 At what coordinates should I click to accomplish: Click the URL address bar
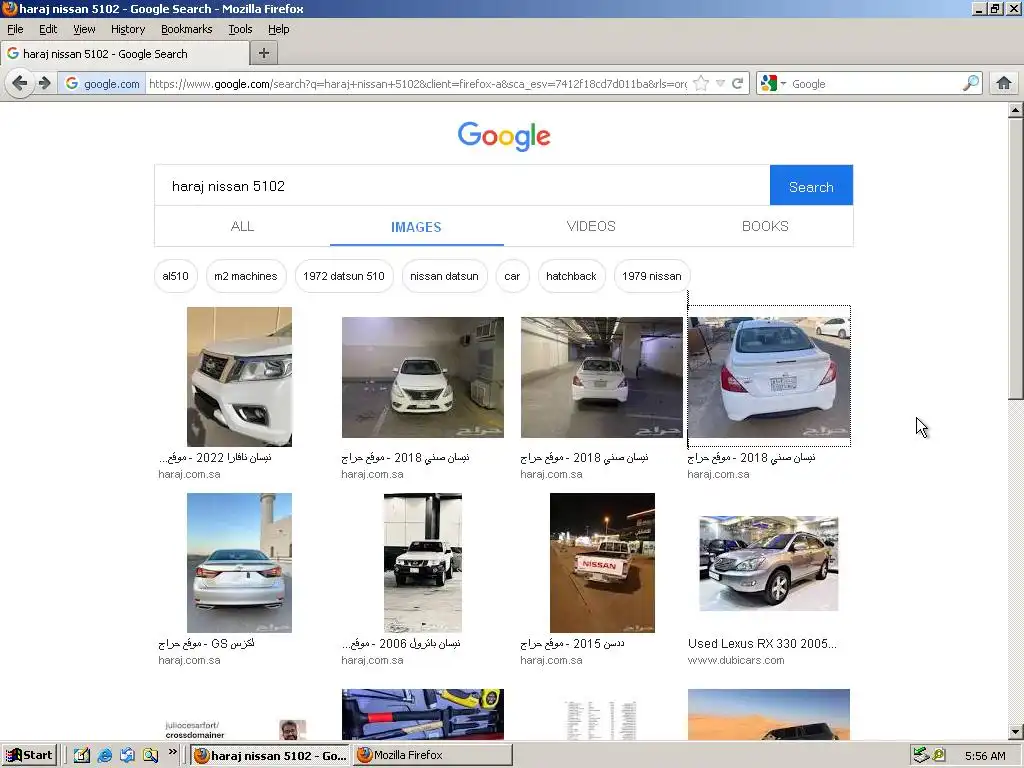[x=418, y=84]
